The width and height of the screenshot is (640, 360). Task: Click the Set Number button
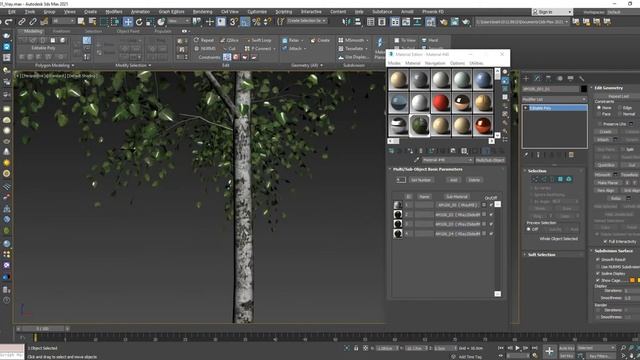[421, 180]
